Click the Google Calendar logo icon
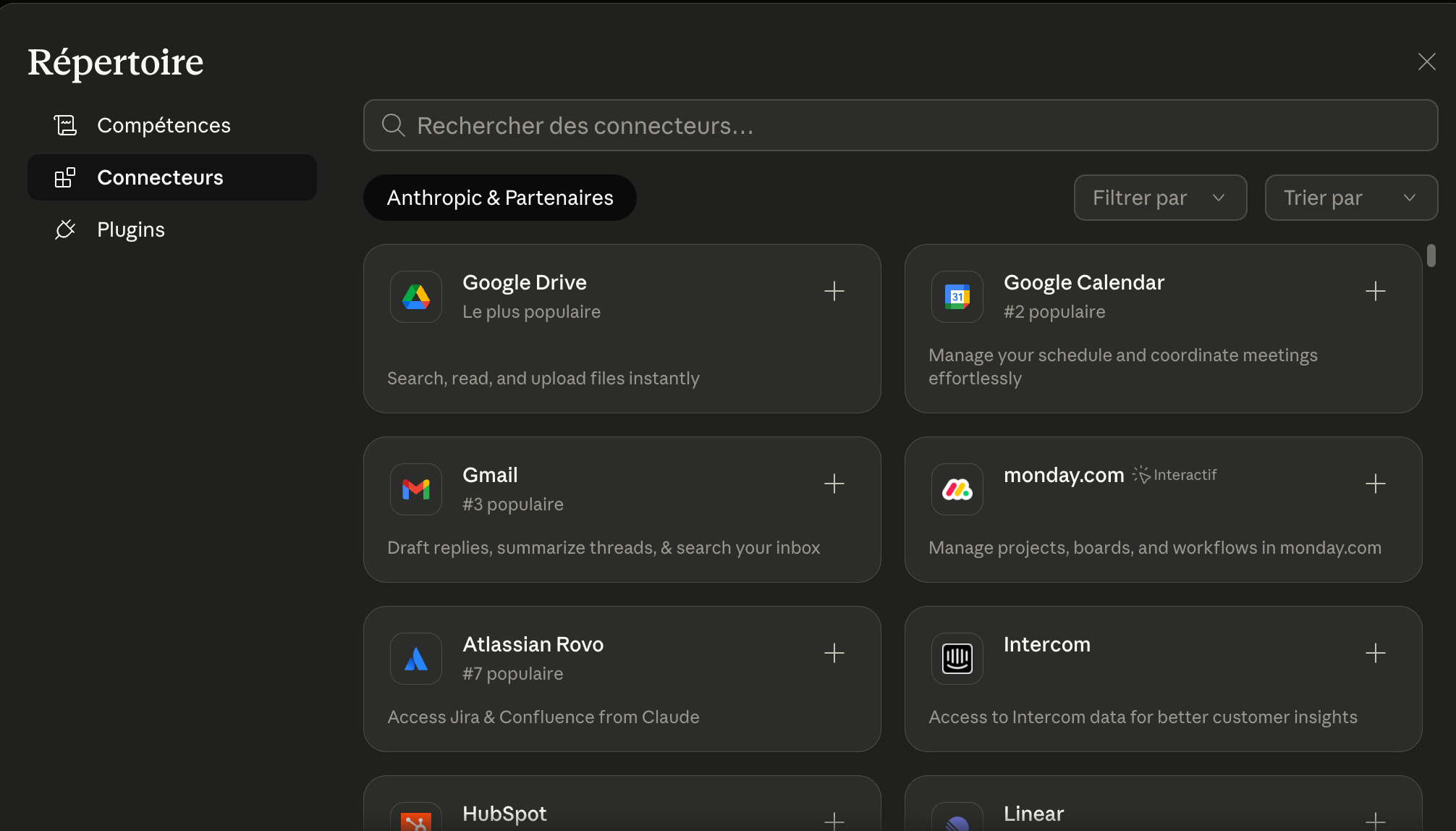The width and height of the screenshot is (1456, 831). [x=957, y=297]
